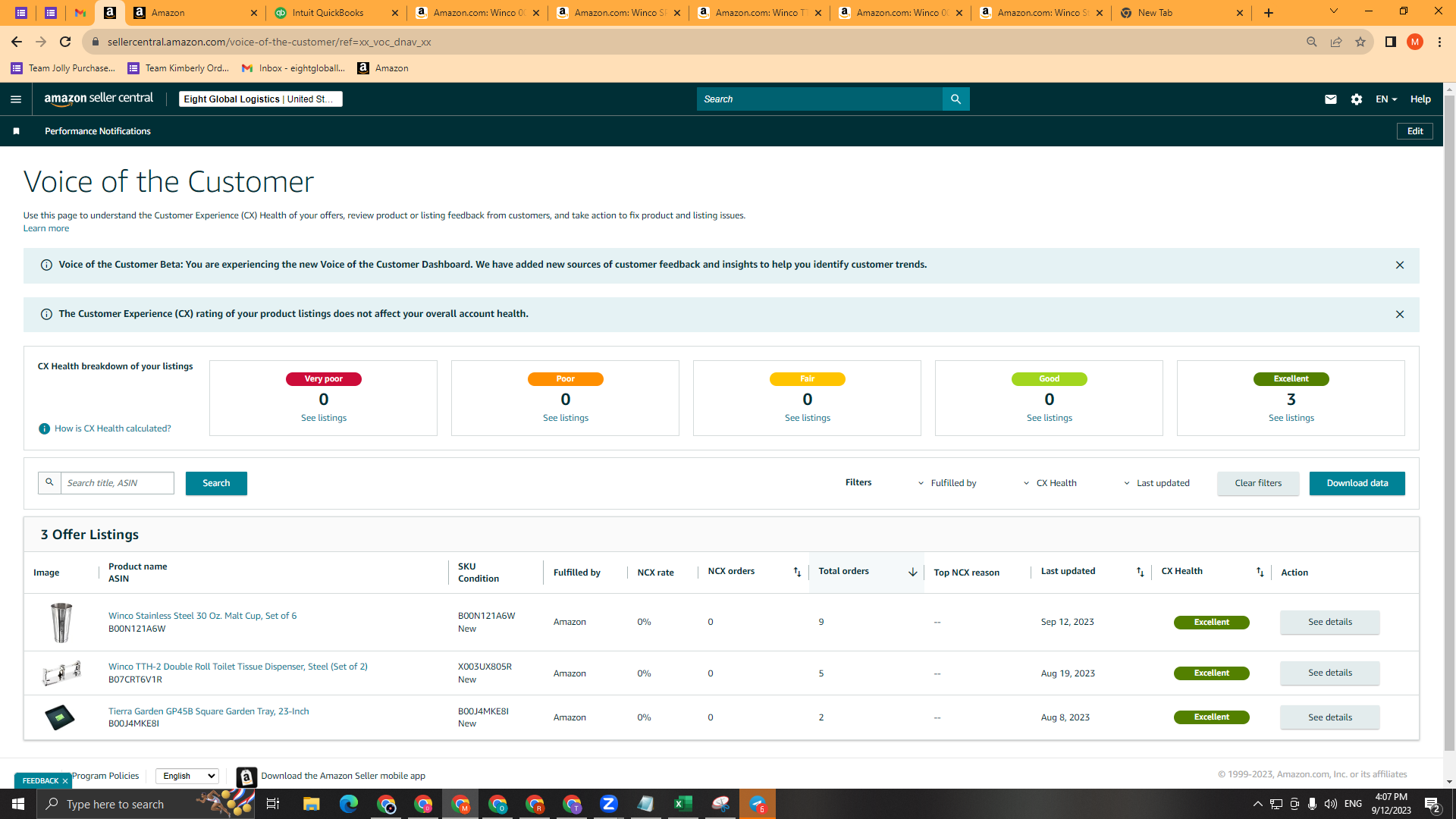The image size is (1456, 819).
Task: Expand the Last updated filter dropdown
Action: click(x=1156, y=483)
